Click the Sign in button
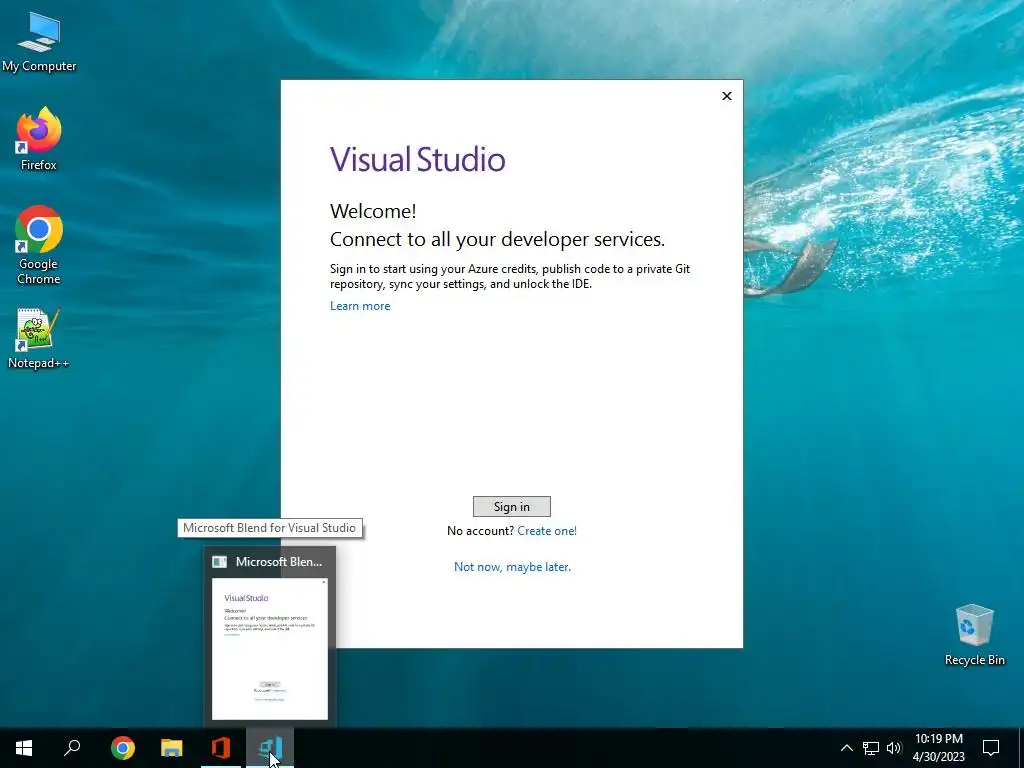 click(511, 507)
